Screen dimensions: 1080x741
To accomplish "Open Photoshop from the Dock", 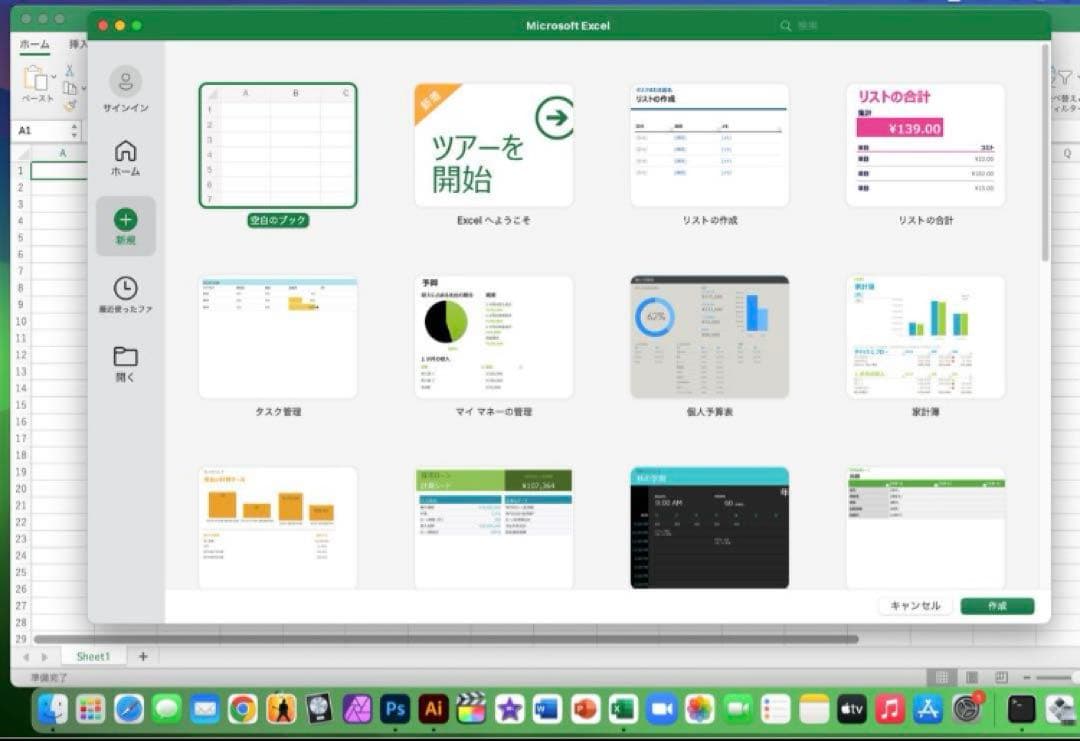I will coord(396,710).
